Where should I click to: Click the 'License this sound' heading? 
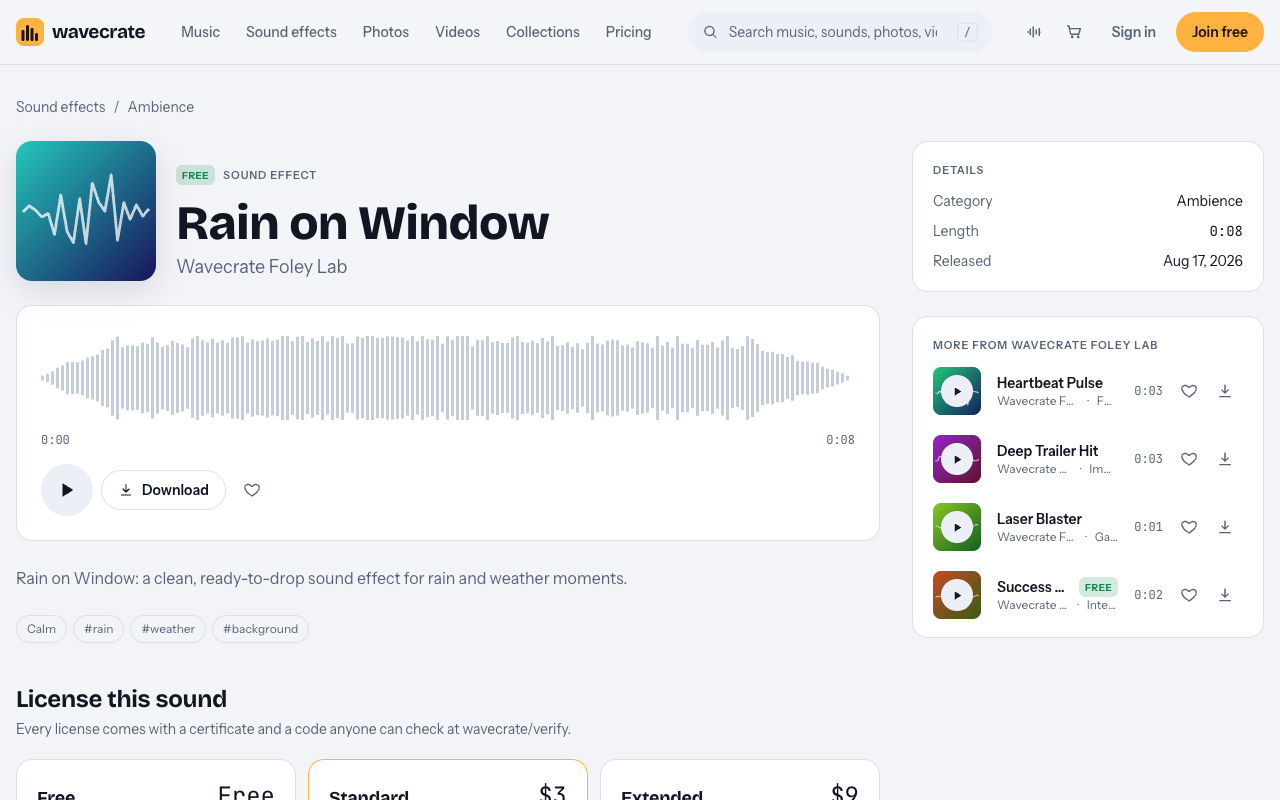(122, 699)
